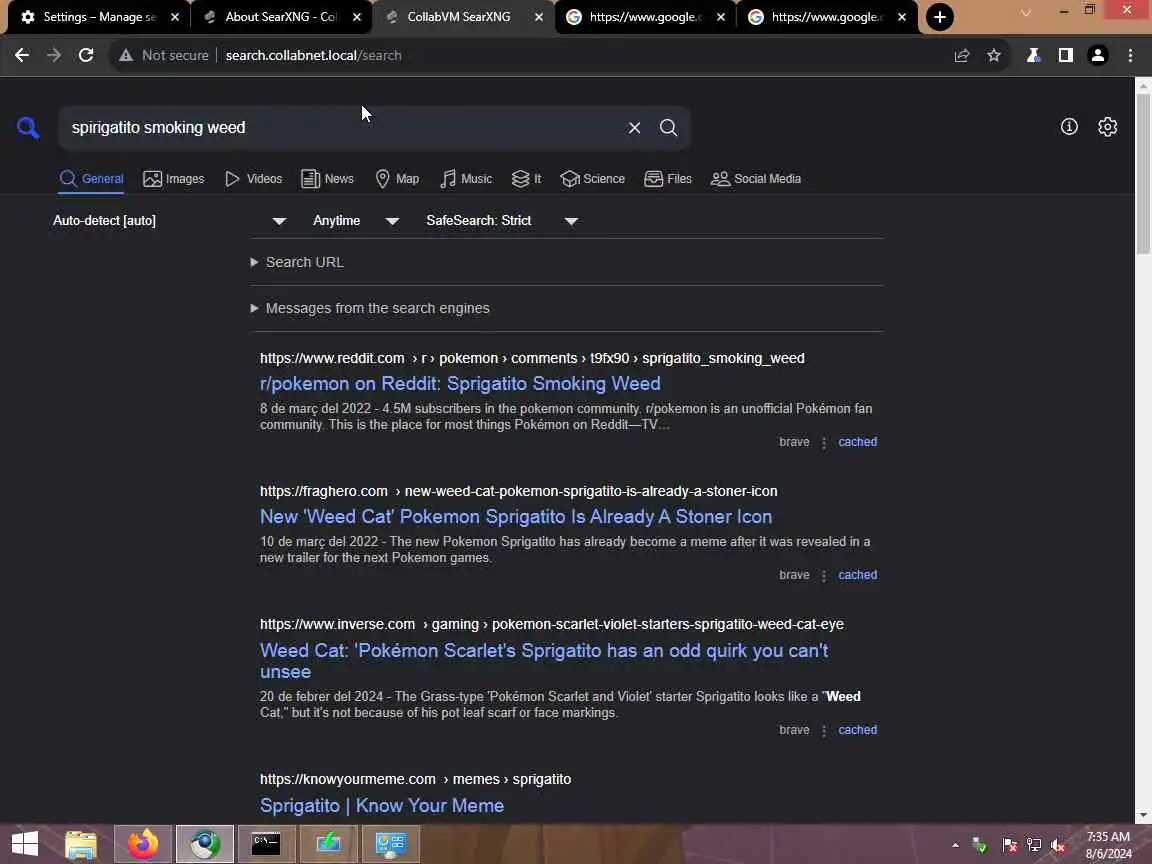
Task: Show hidden system tray icons
Action: pos(955,845)
